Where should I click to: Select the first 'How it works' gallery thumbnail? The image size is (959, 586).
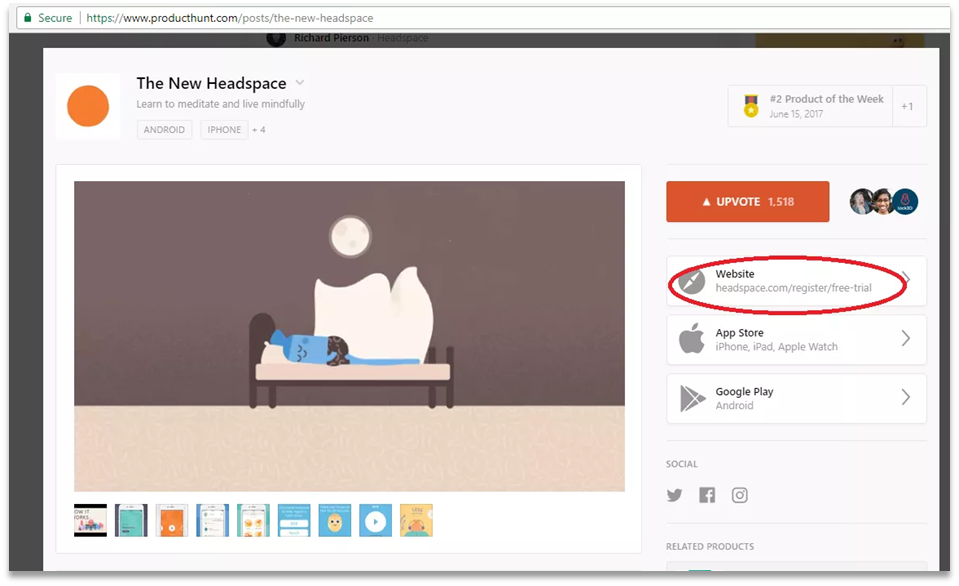click(x=91, y=521)
